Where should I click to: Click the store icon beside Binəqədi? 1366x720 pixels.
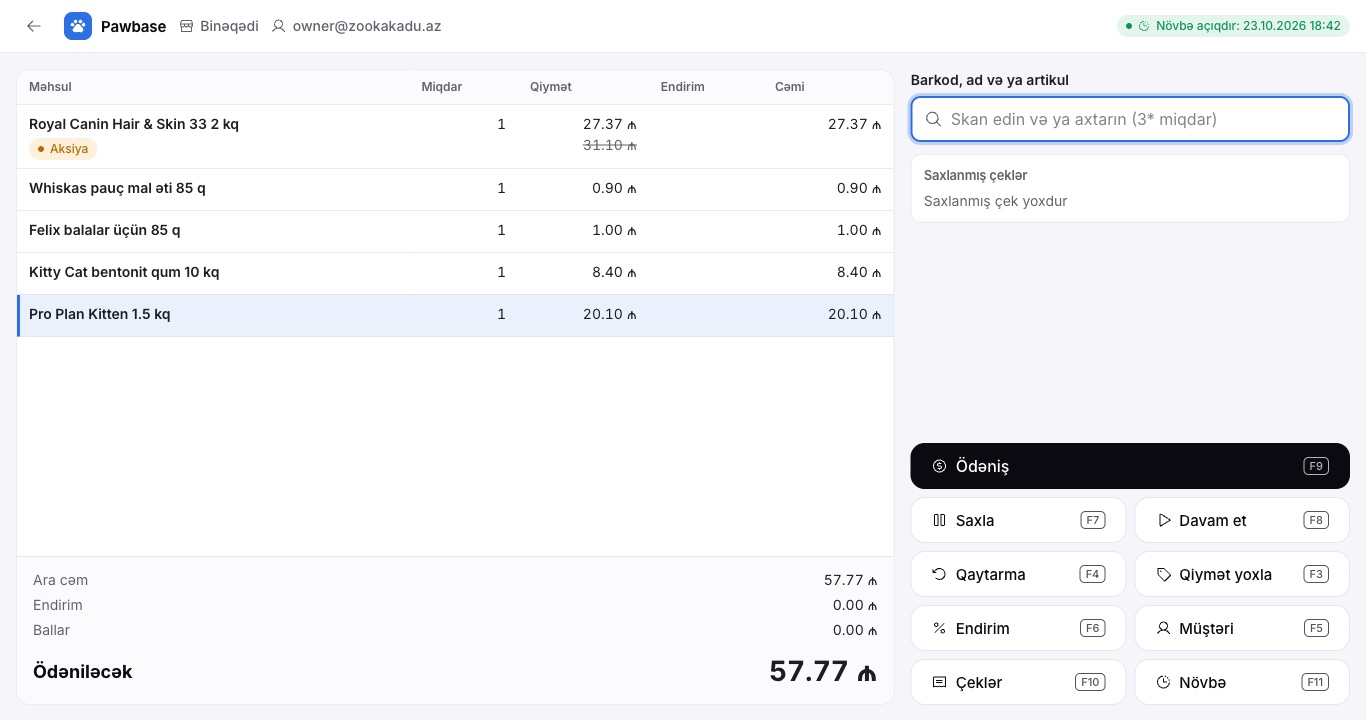(x=186, y=26)
